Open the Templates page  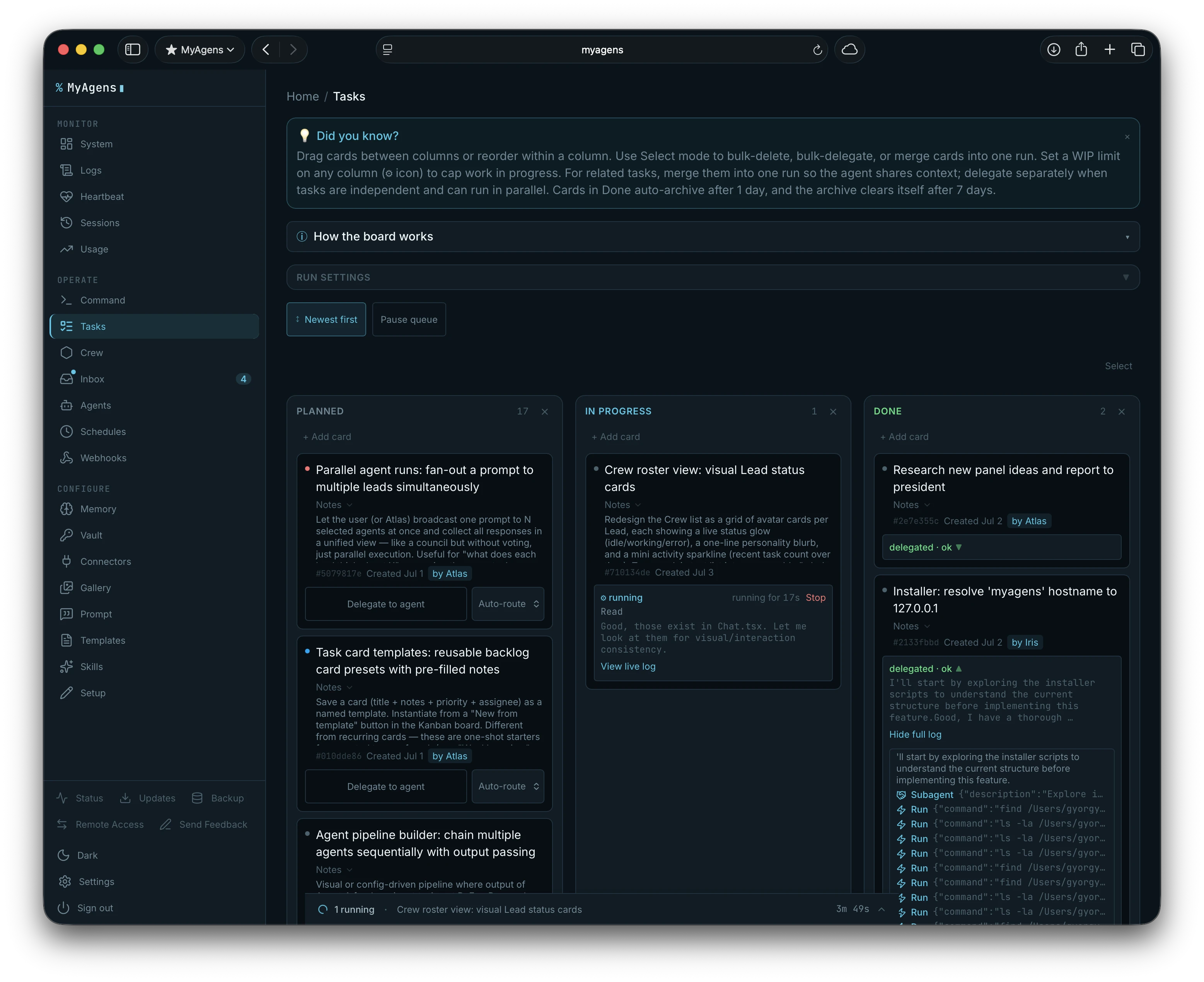154,640
